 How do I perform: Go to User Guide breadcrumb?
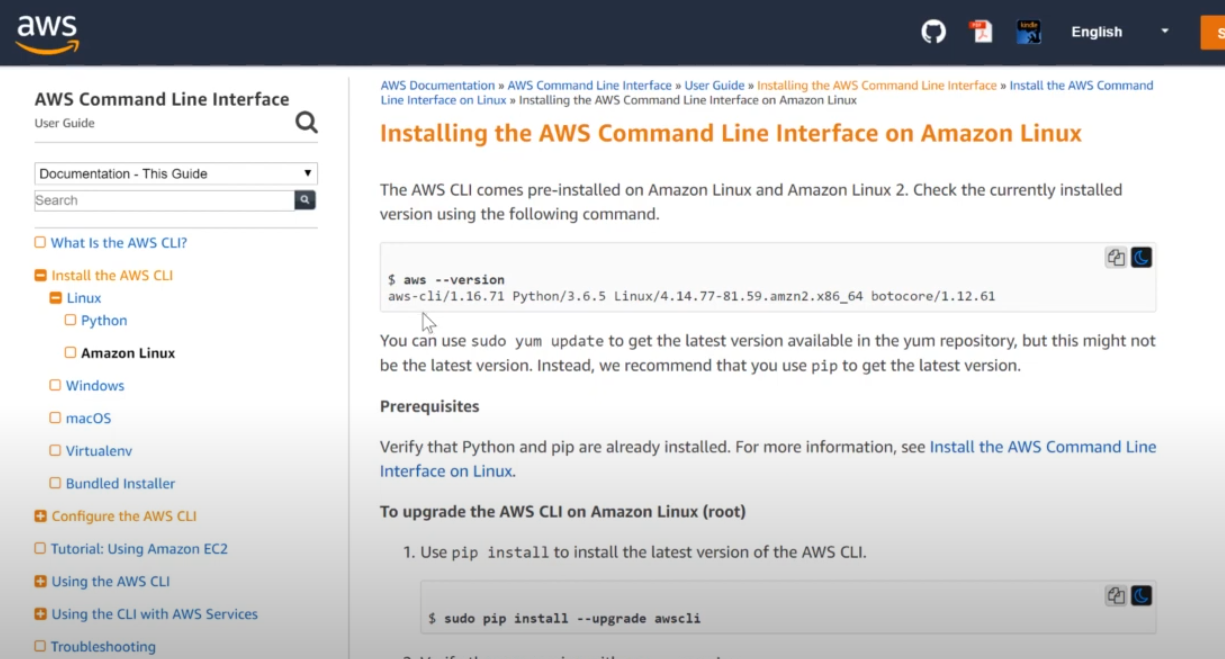[715, 86]
